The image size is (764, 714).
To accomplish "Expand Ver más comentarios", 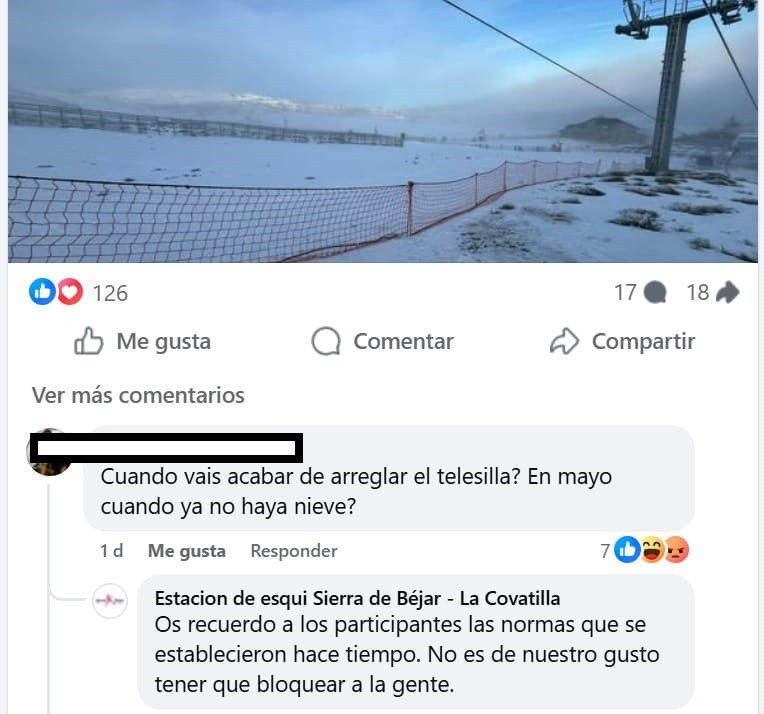I will tap(138, 395).
